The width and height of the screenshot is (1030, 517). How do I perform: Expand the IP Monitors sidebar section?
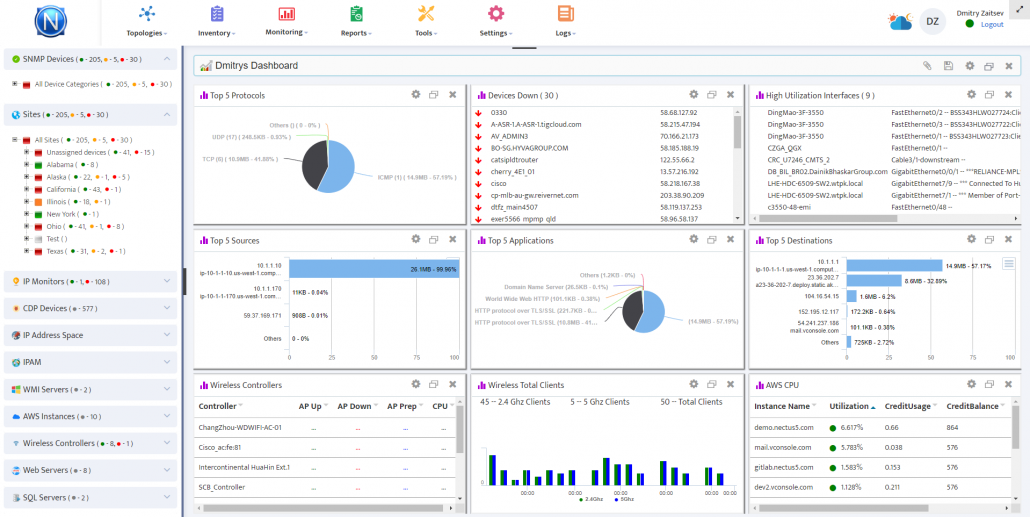pos(167,281)
